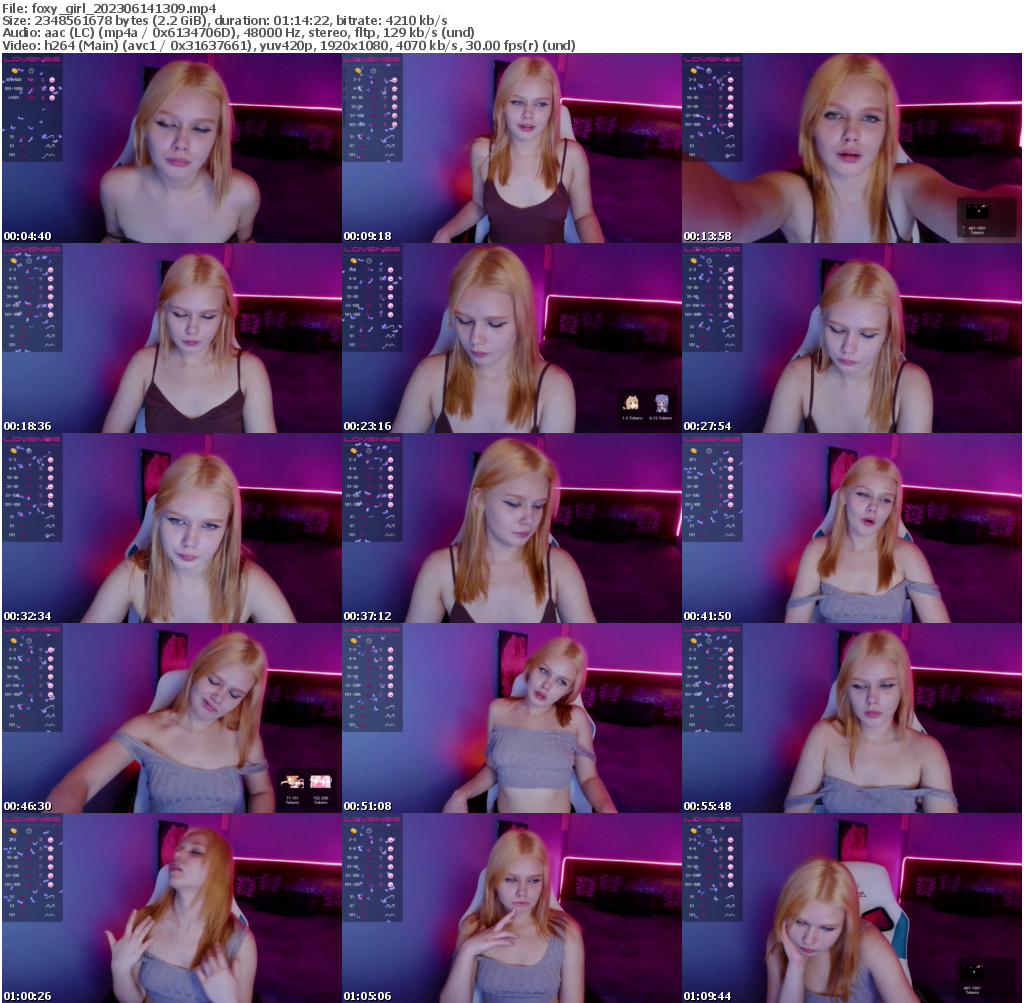Click the Video codec info line
The image size is (1024, 1003).
[289, 44]
